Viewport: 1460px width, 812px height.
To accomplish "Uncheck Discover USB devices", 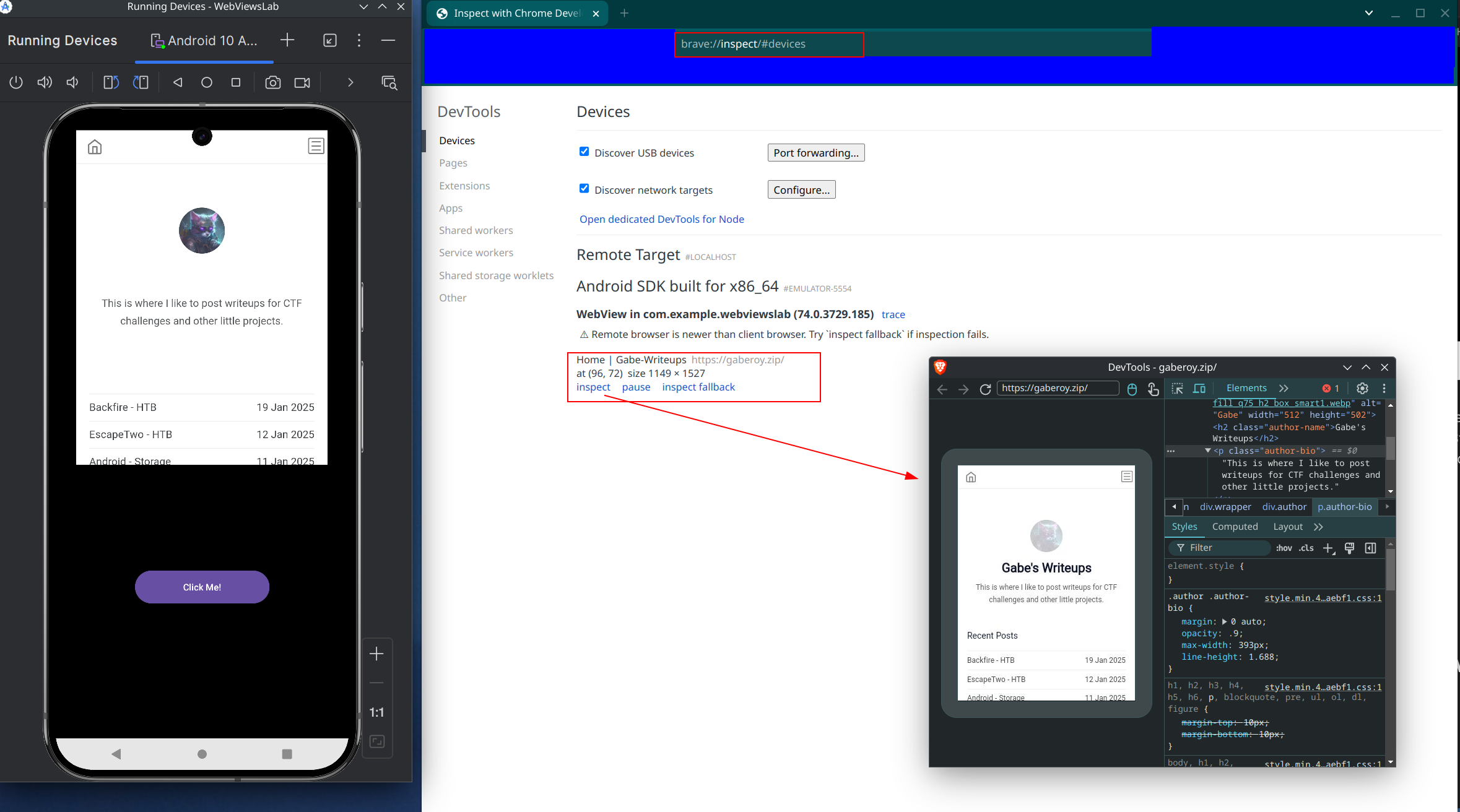I will pos(584,152).
